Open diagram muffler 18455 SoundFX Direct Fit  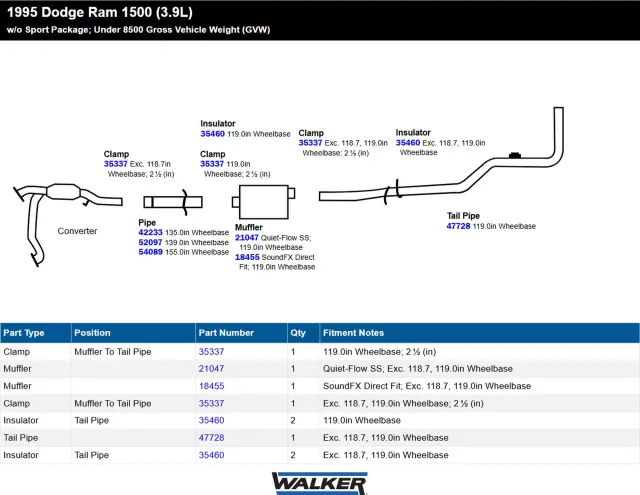pos(247,257)
